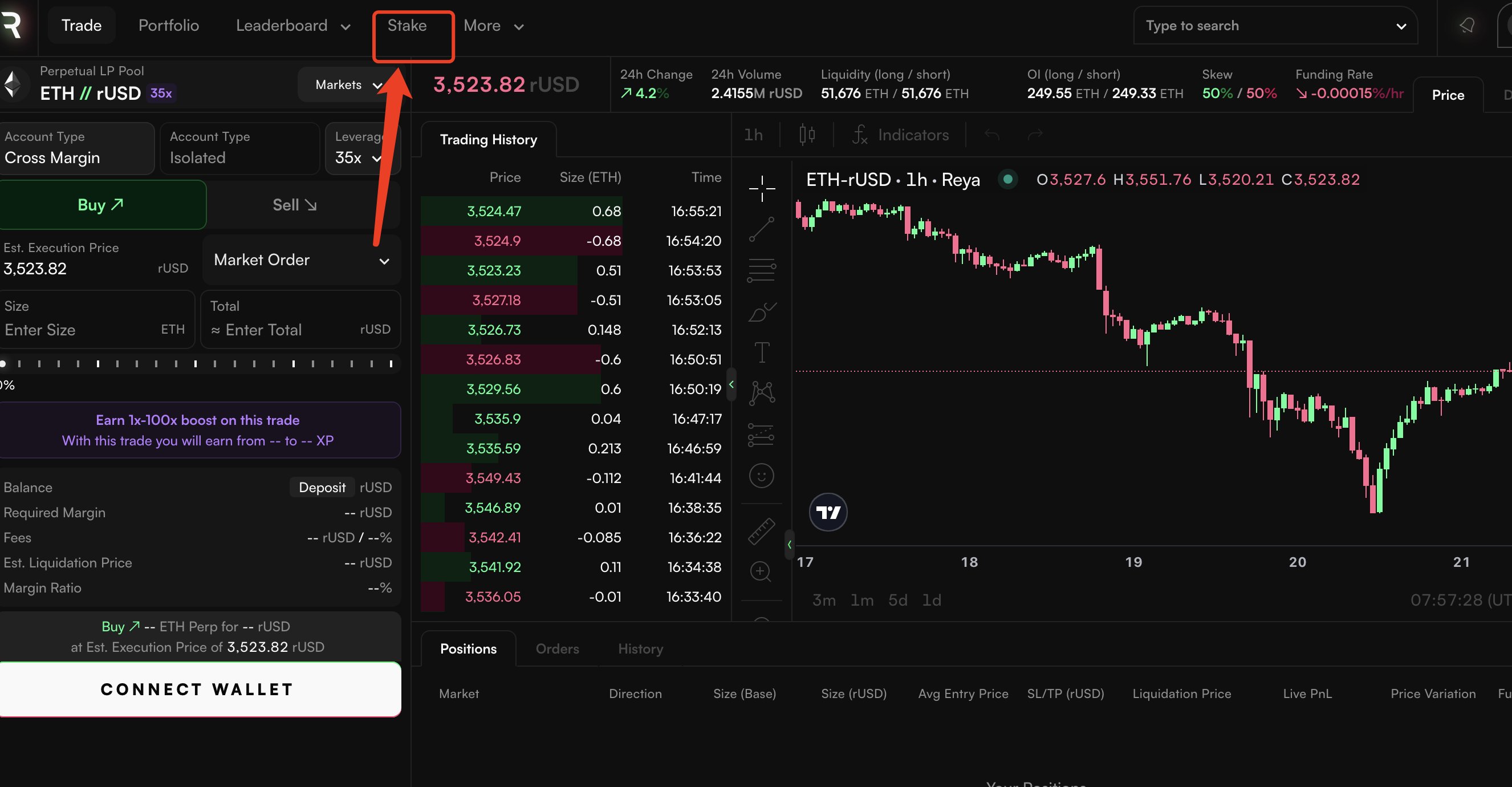Image resolution: width=1512 pixels, height=787 pixels.
Task: Switch to Isolated account type
Action: point(239,149)
